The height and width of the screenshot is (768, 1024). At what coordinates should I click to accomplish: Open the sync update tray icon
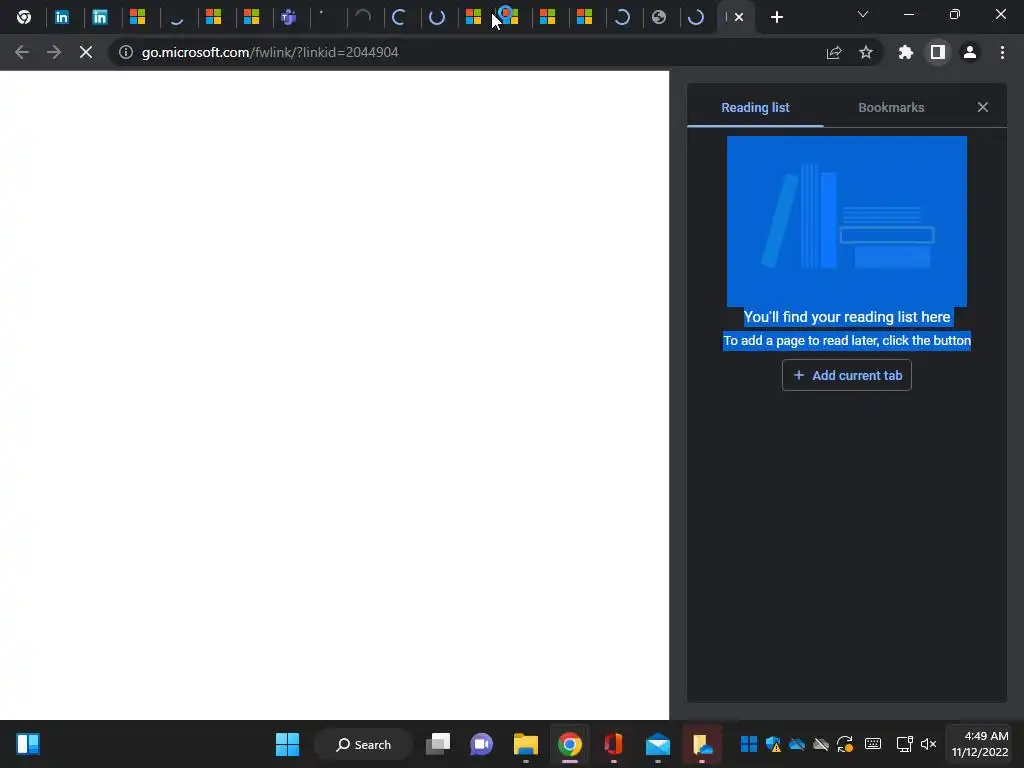845,744
